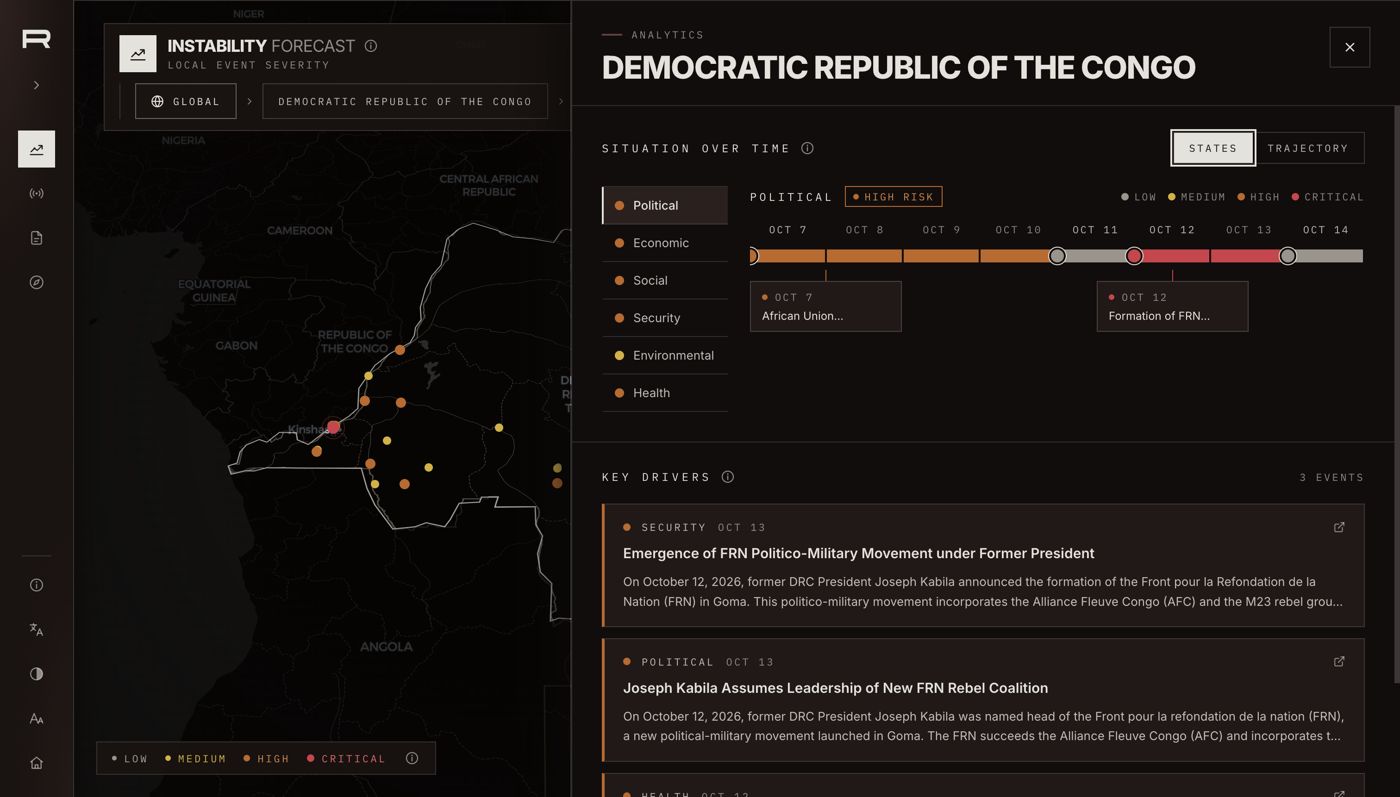The image size is (1400, 797).
Task: Open the Oct 7 African Union event card
Action: 826,306
